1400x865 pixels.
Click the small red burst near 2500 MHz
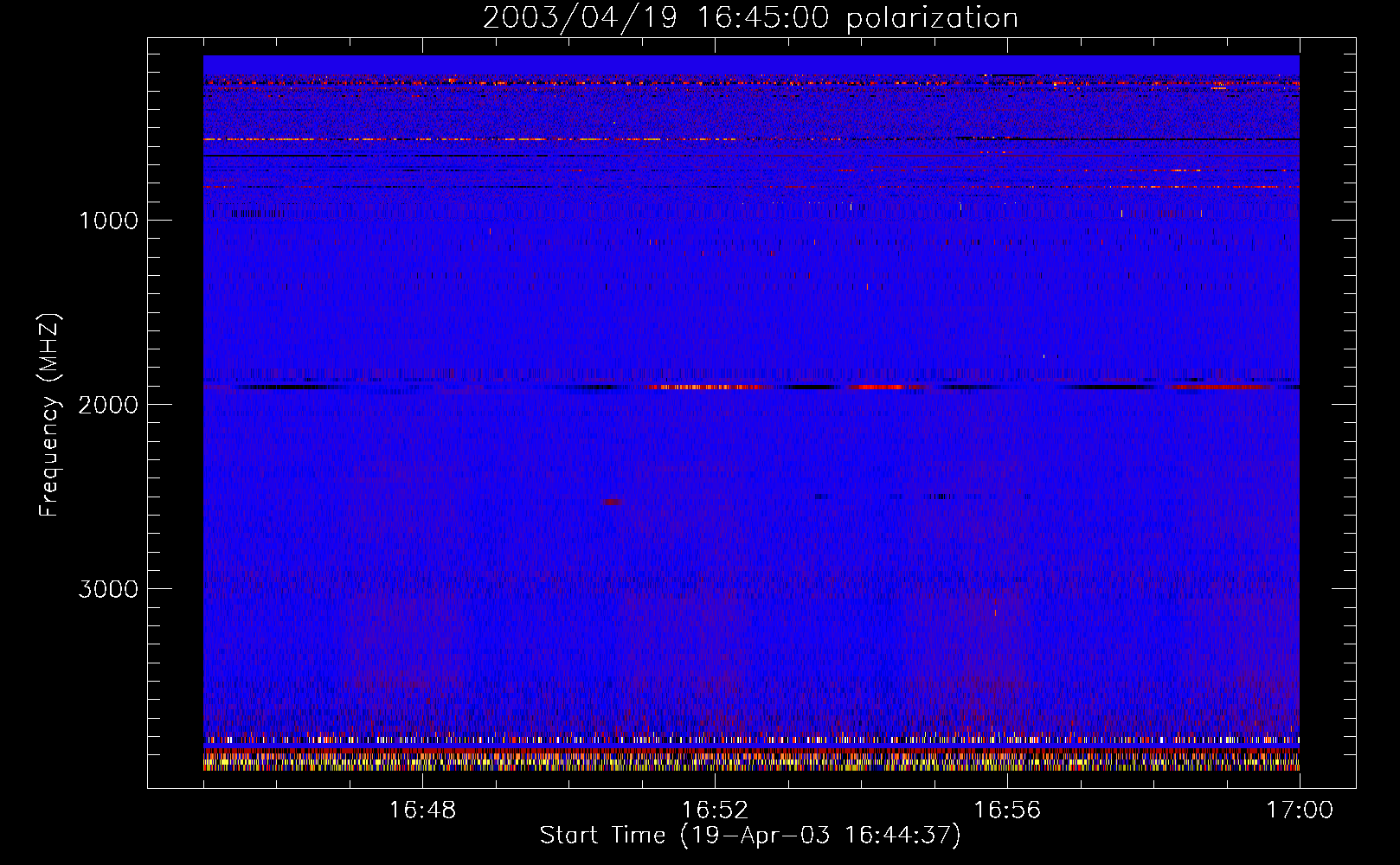point(613,502)
